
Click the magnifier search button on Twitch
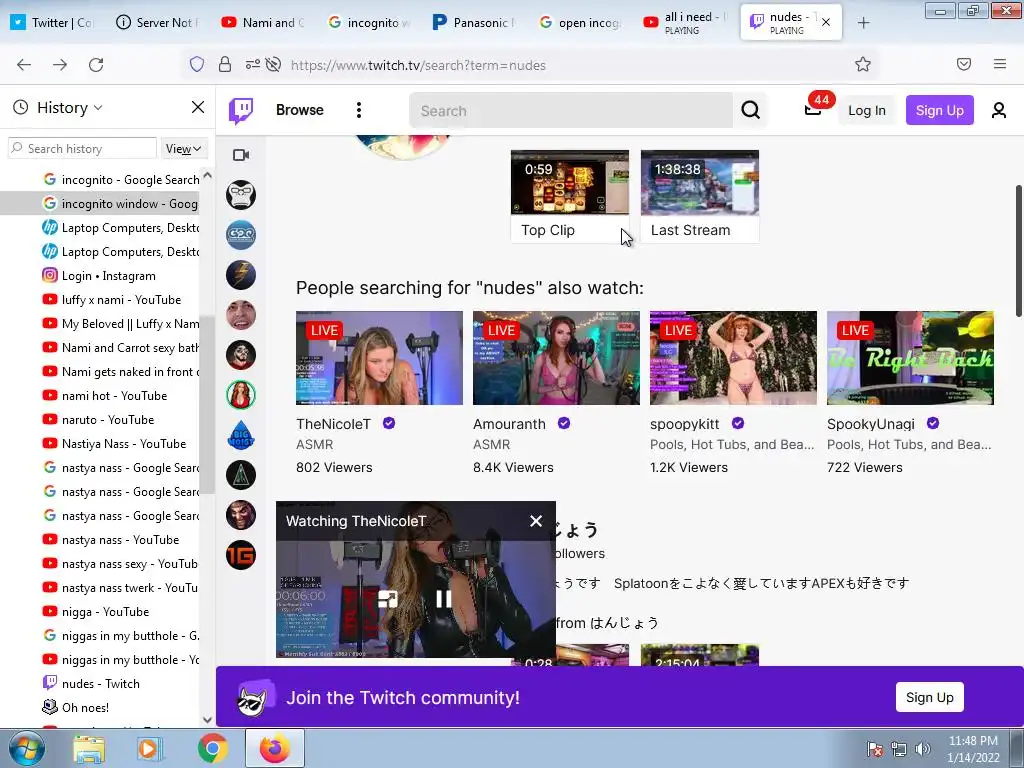pyautogui.click(x=750, y=110)
